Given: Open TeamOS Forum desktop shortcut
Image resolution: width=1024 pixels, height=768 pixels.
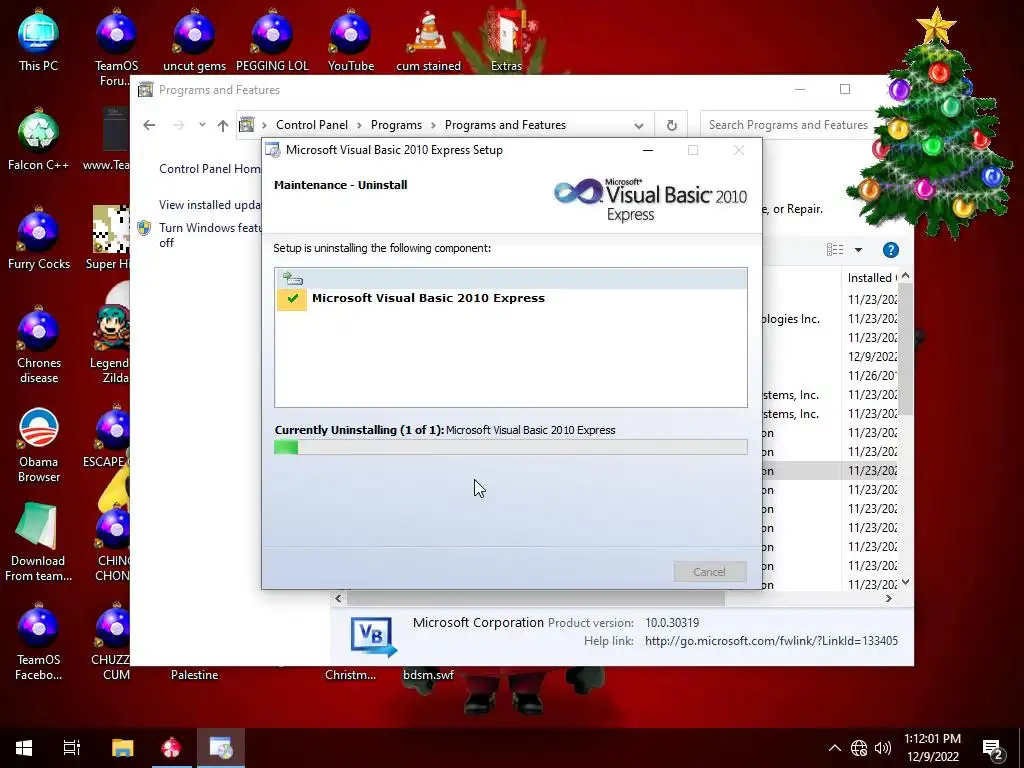Looking at the screenshot, I should coord(116,47).
